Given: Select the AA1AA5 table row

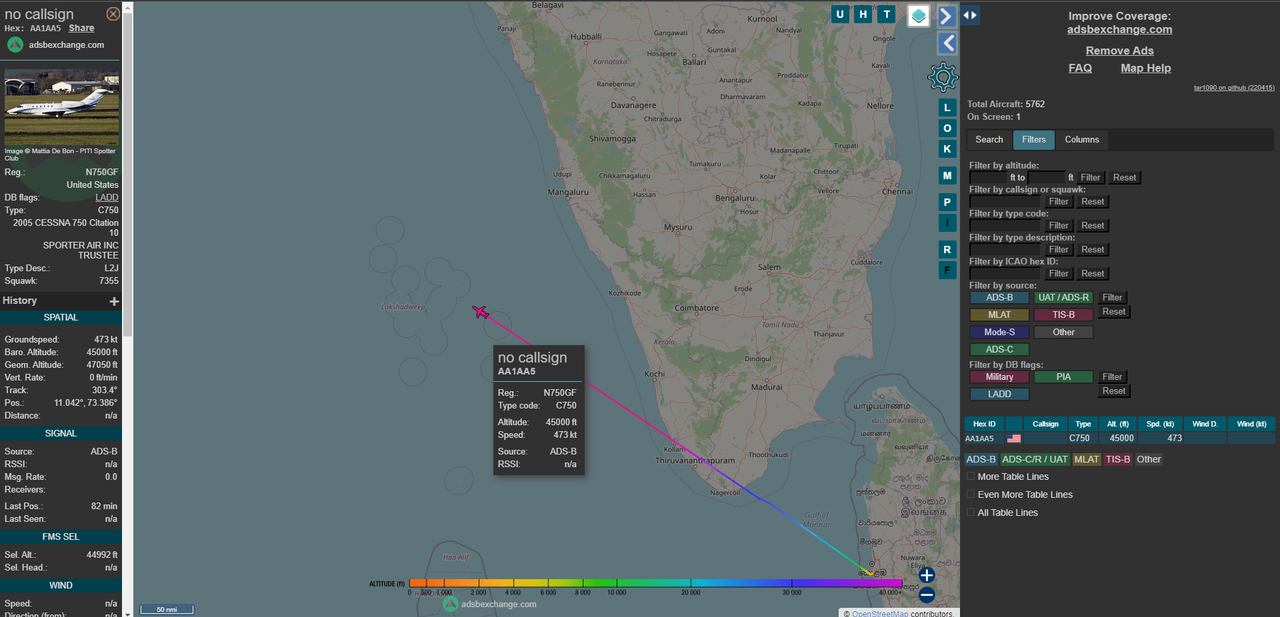Looking at the screenshot, I should coord(1119,438).
